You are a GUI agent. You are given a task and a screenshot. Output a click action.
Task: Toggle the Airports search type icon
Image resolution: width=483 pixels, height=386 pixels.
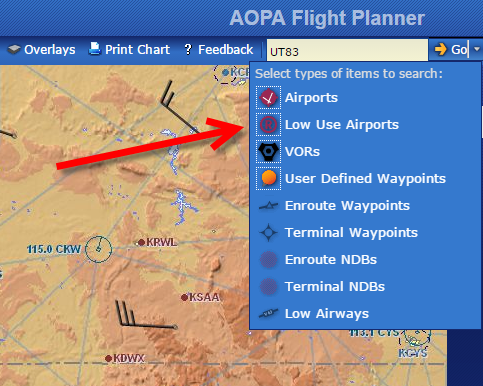click(x=268, y=98)
